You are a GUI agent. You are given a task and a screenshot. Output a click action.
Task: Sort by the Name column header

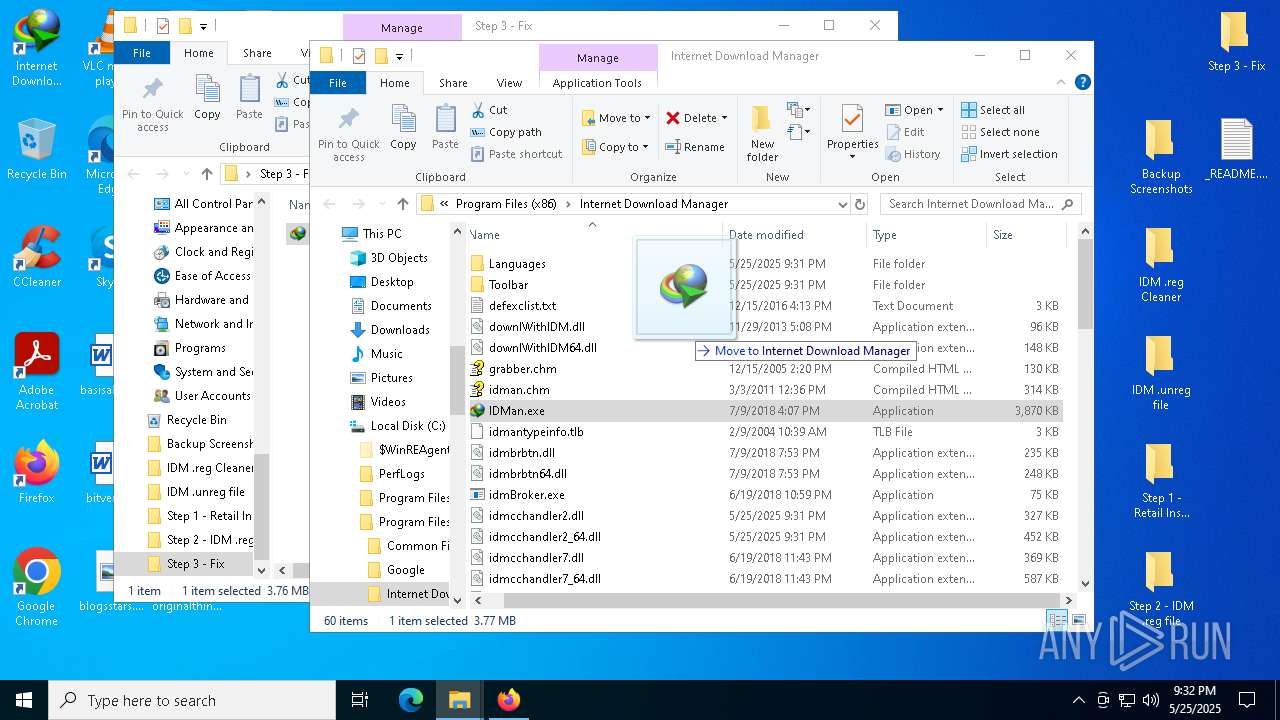pyautogui.click(x=595, y=235)
